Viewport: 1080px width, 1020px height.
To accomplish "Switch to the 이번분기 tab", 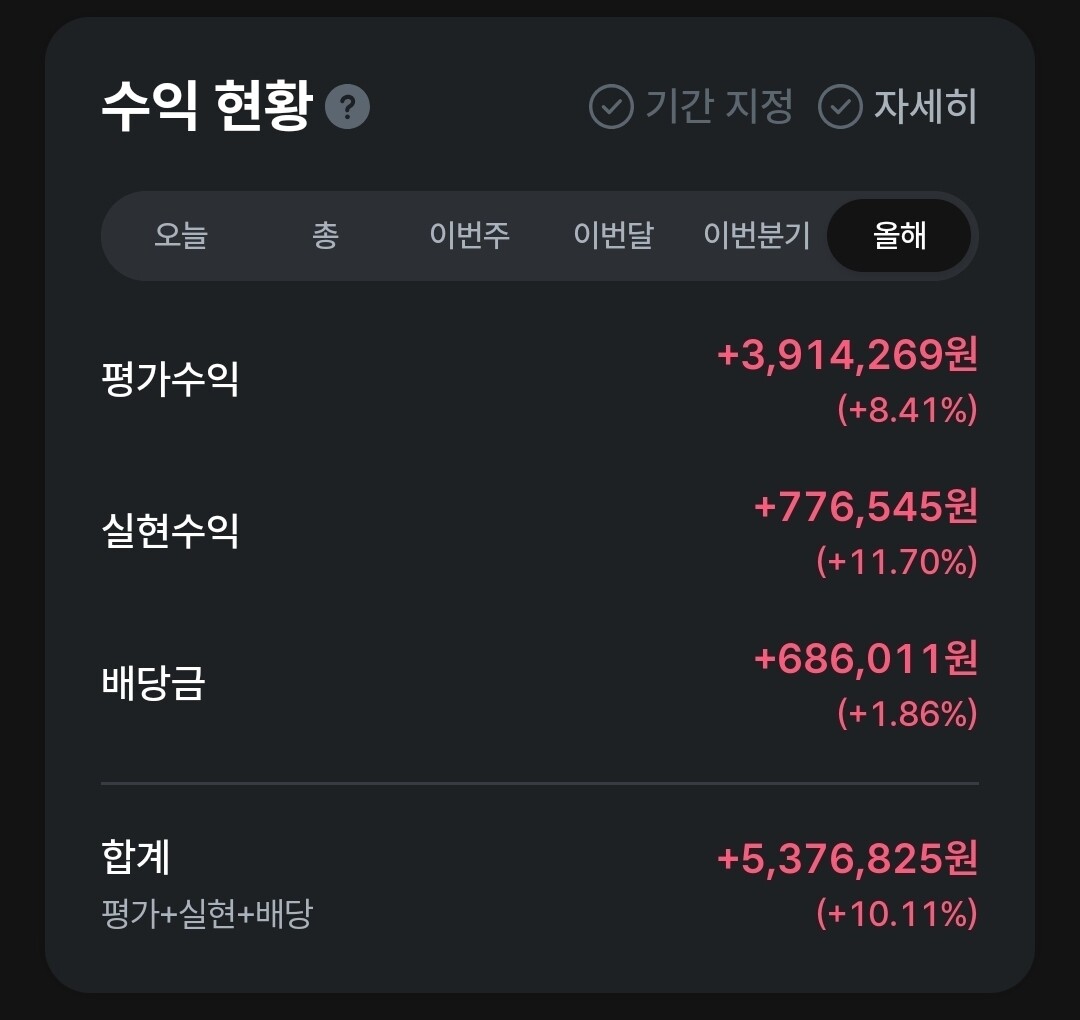I will [756, 236].
